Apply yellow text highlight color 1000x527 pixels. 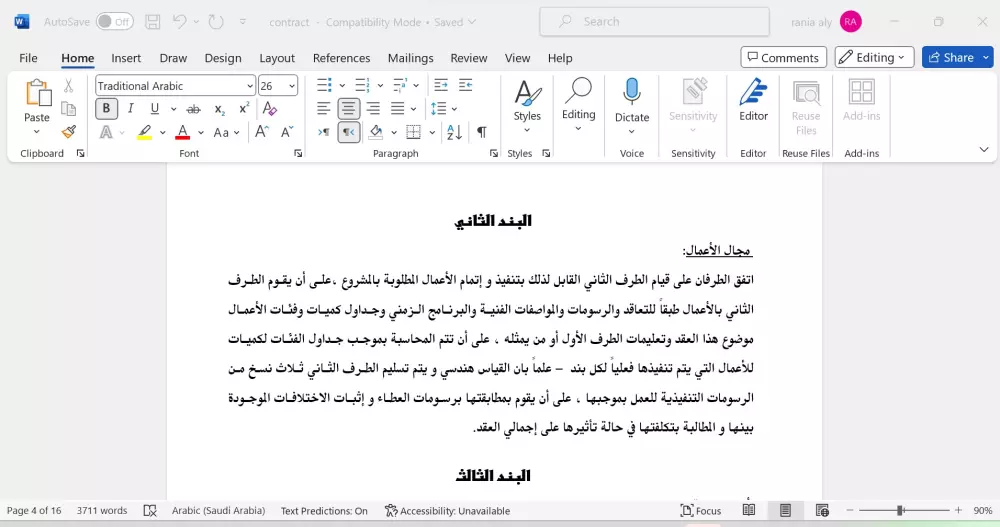[145, 132]
